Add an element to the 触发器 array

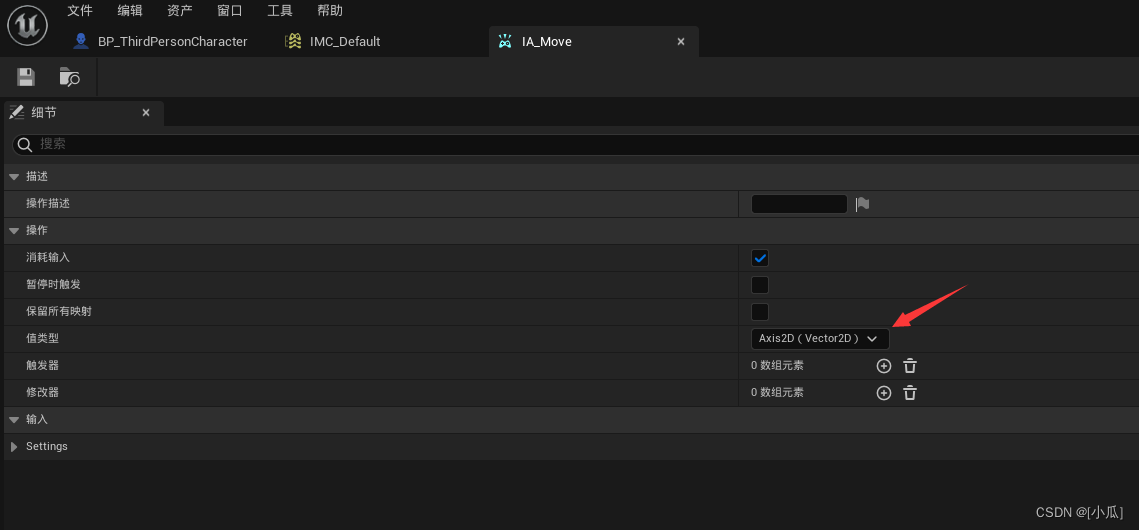[883, 366]
